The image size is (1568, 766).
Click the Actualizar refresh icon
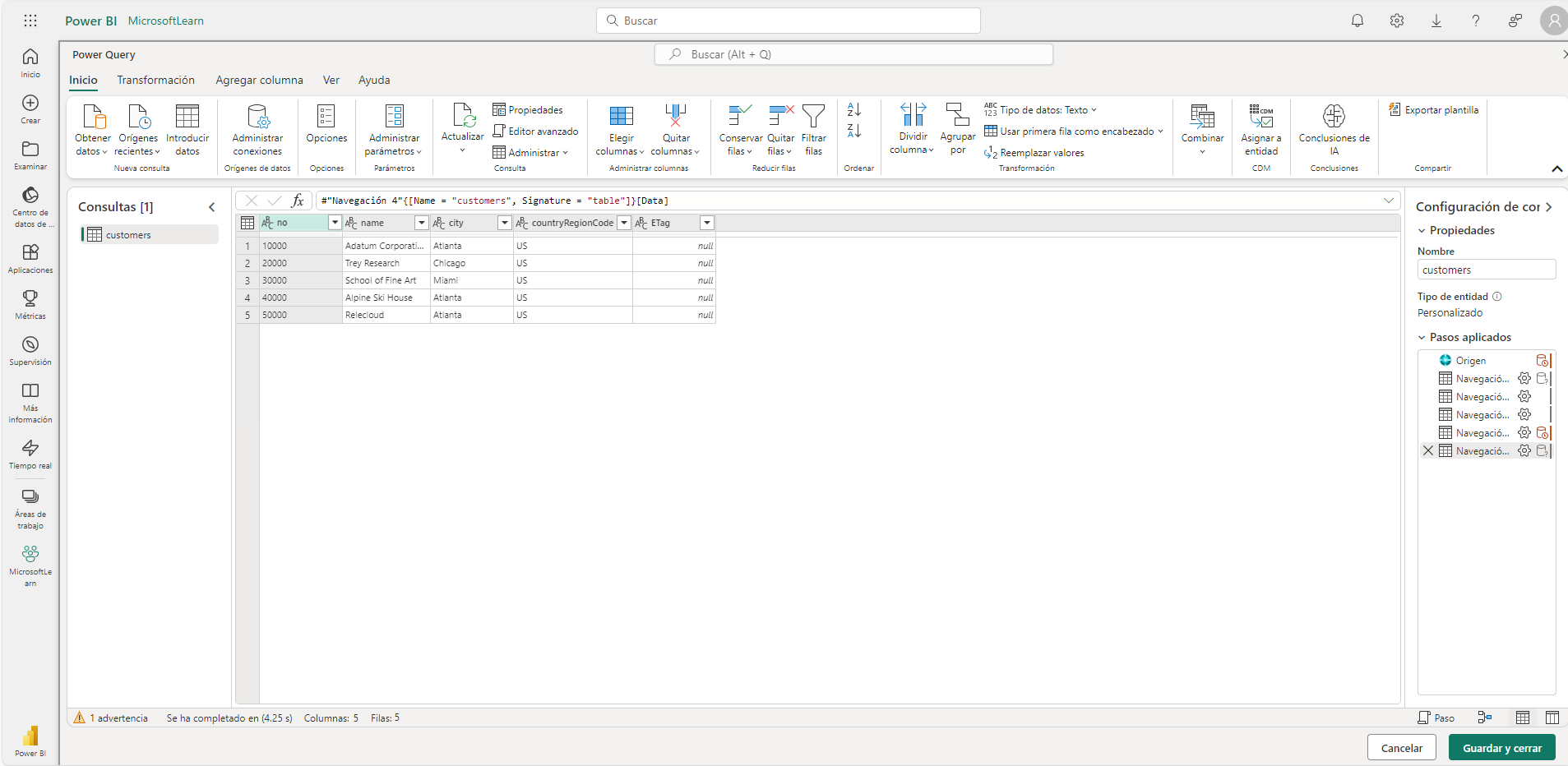point(463,116)
